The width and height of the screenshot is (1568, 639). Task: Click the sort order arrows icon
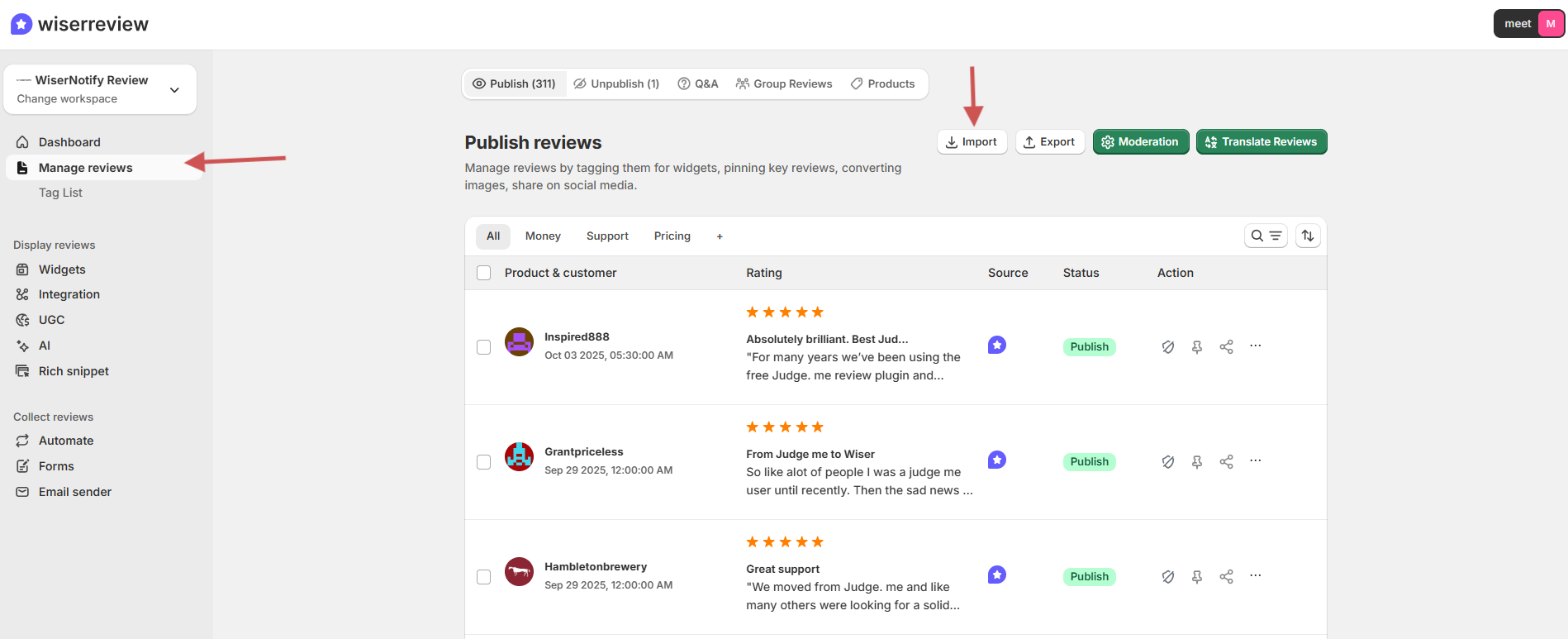pyautogui.click(x=1307, y=236)
